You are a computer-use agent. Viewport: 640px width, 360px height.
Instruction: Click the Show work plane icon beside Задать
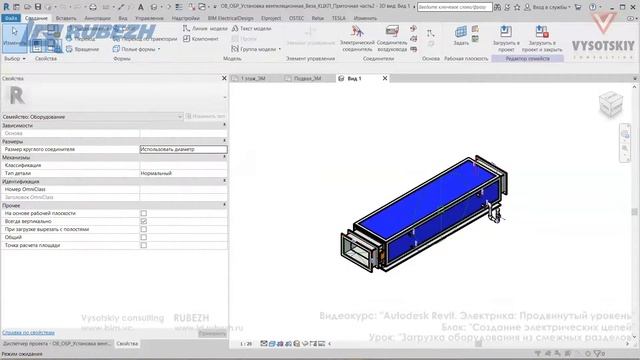pos(476,29)
